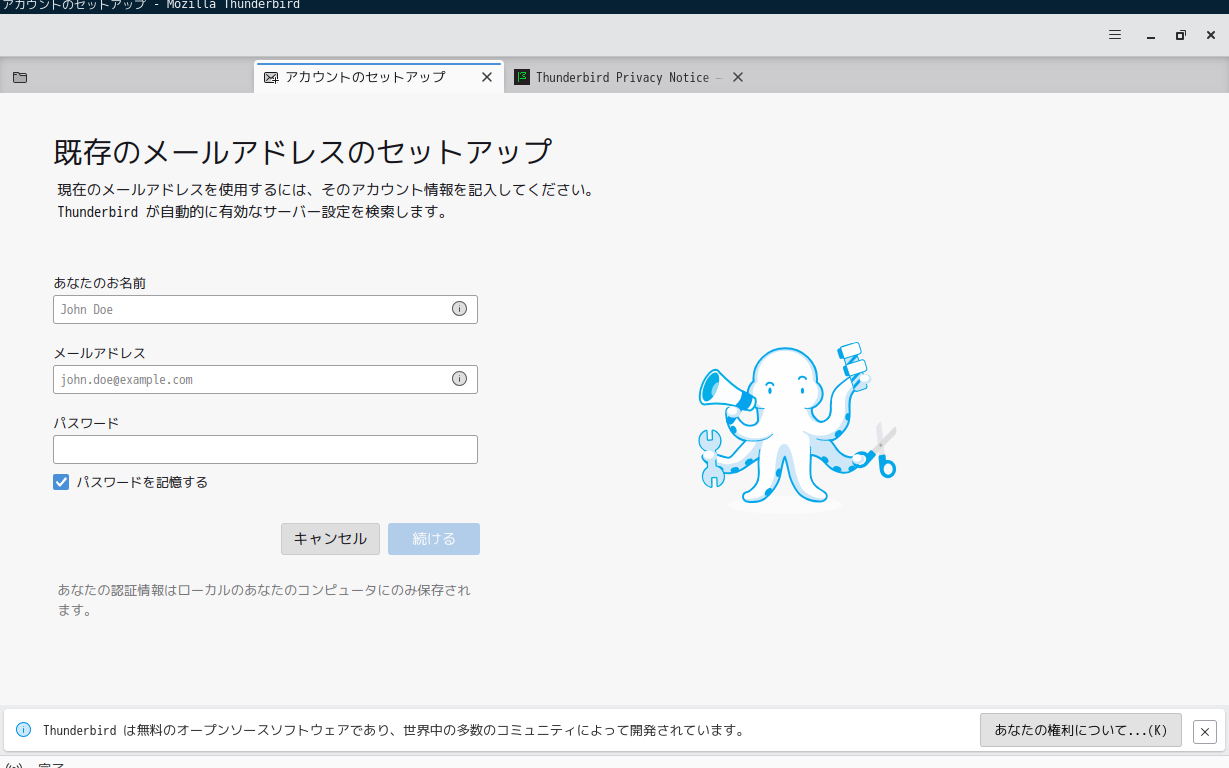Click the octopus mascot illustration
The image size is (1229, 768).
click(796, 428)
